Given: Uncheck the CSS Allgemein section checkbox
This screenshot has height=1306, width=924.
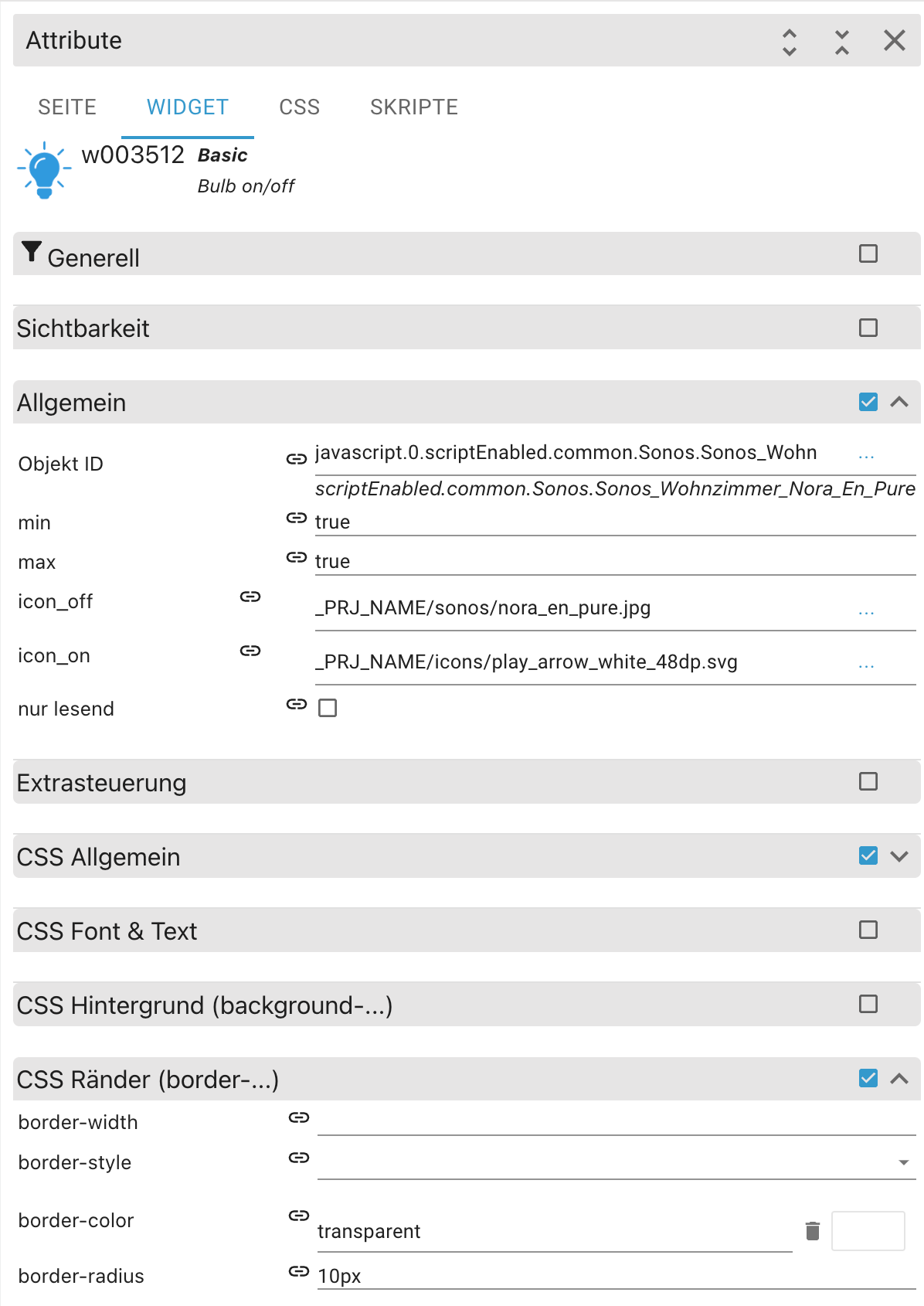Looking at the screenshot, I should tap(868, 855).
